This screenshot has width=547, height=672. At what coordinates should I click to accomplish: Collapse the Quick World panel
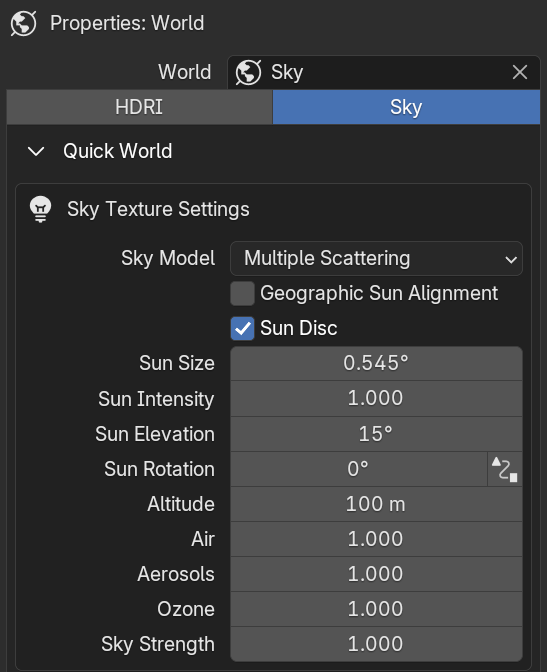coord(36,151)
